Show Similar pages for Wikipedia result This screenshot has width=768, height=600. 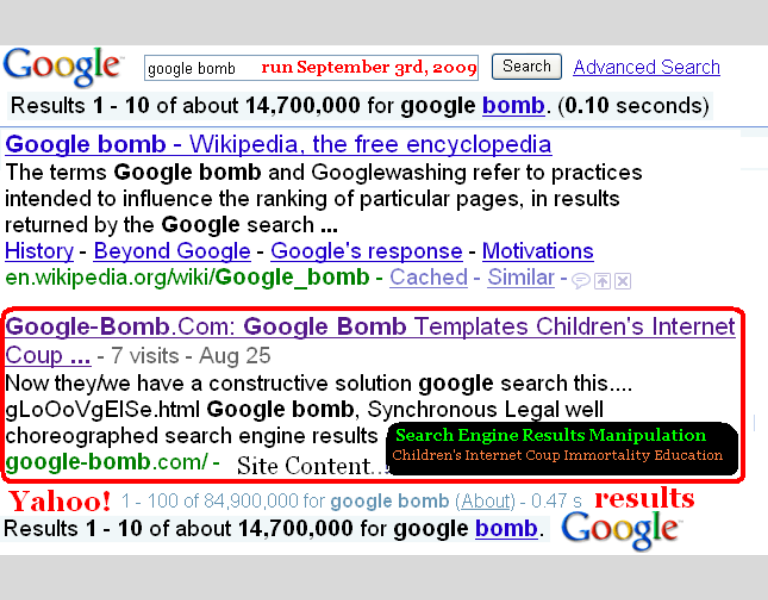tap(520, 278)
